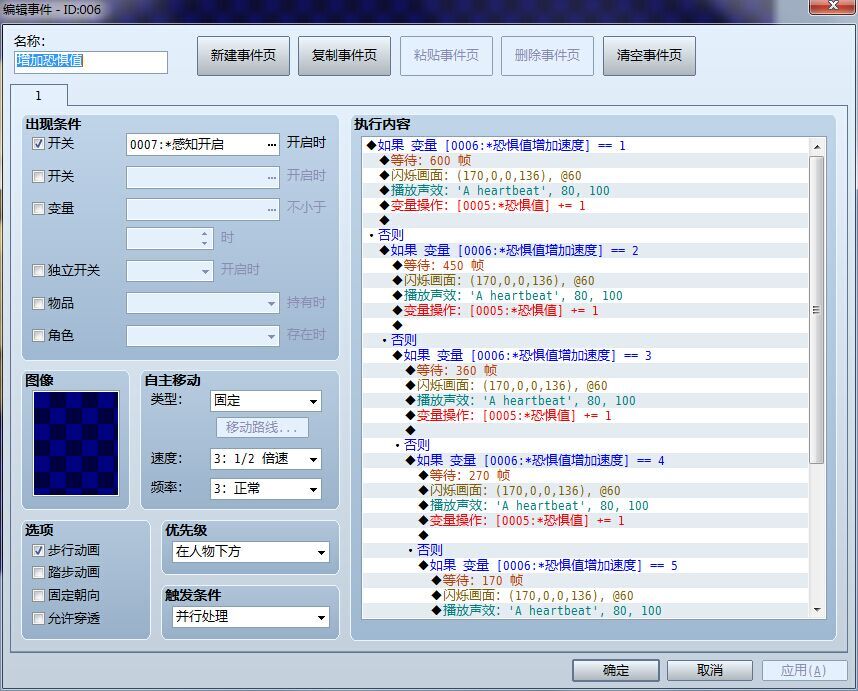Enable the 独立开关 condition checkbox
Screen dimensions: 858x691
click(38, 270)
